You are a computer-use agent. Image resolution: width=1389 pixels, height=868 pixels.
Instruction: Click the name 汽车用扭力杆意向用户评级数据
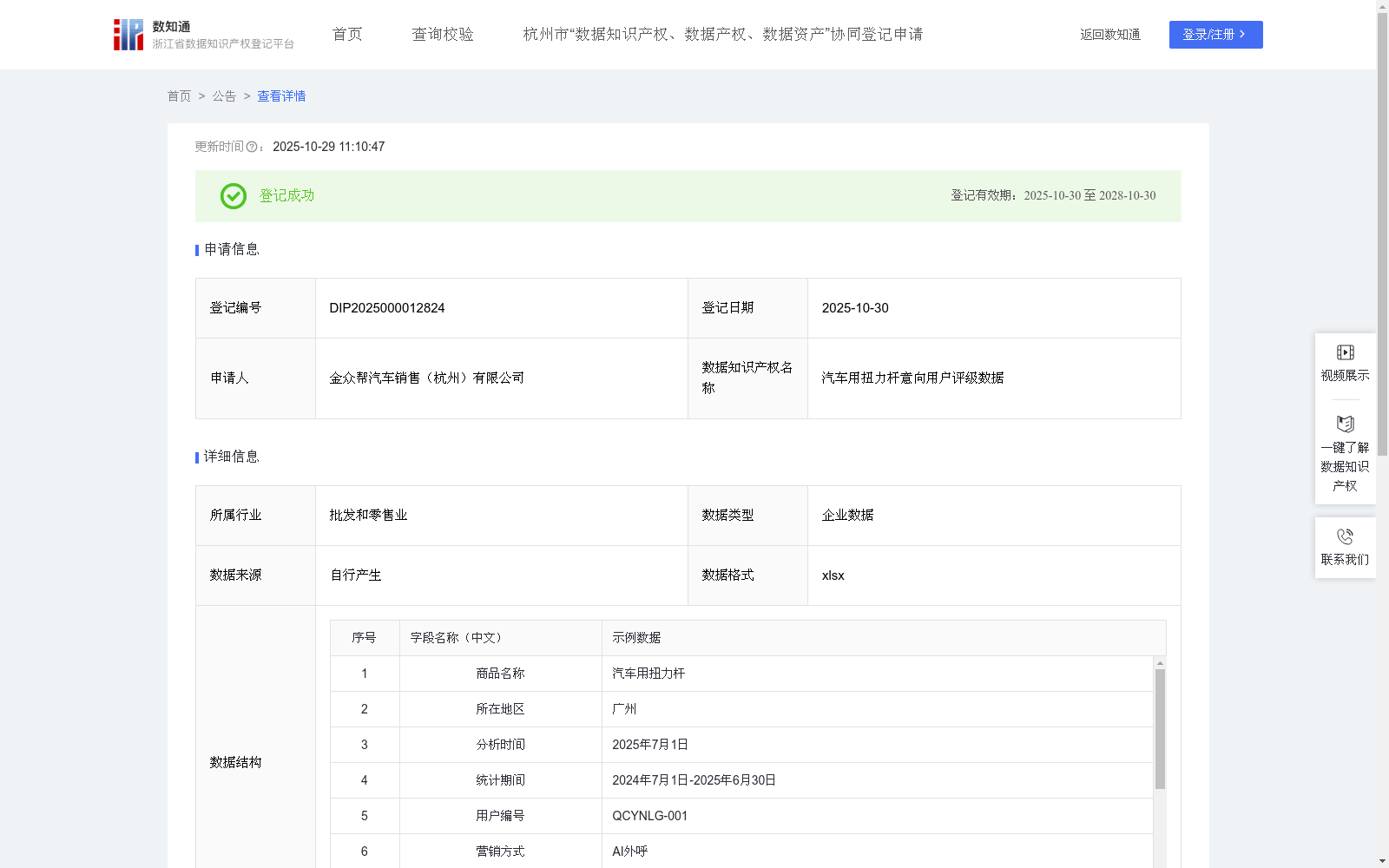tap(912, 378)
